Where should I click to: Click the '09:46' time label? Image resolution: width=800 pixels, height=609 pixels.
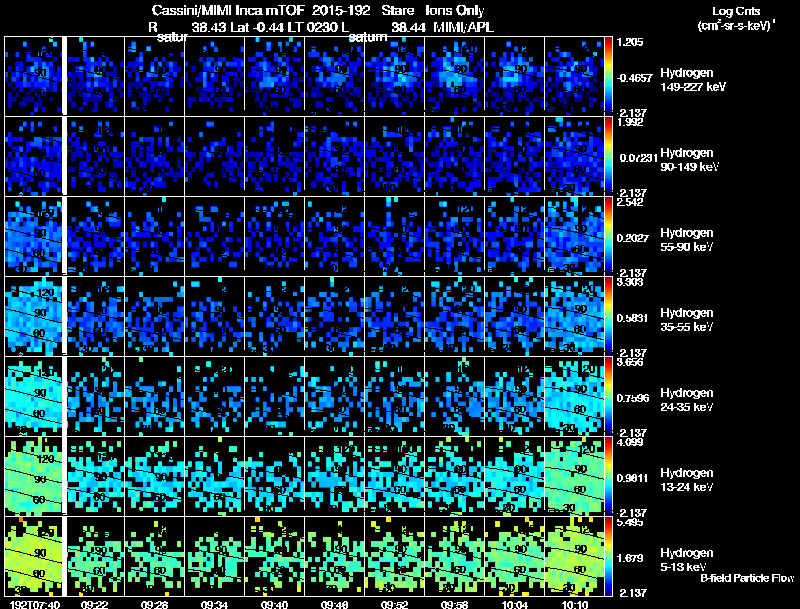click(335, 604)
